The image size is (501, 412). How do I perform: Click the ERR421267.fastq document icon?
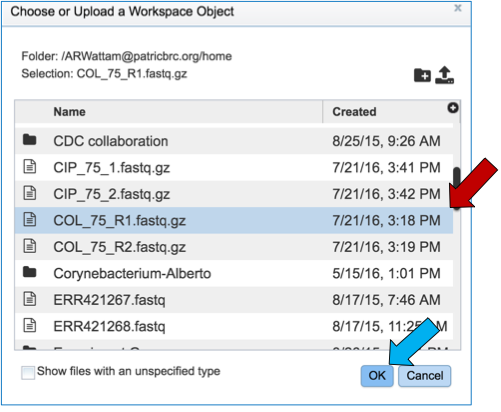[30, 299]
